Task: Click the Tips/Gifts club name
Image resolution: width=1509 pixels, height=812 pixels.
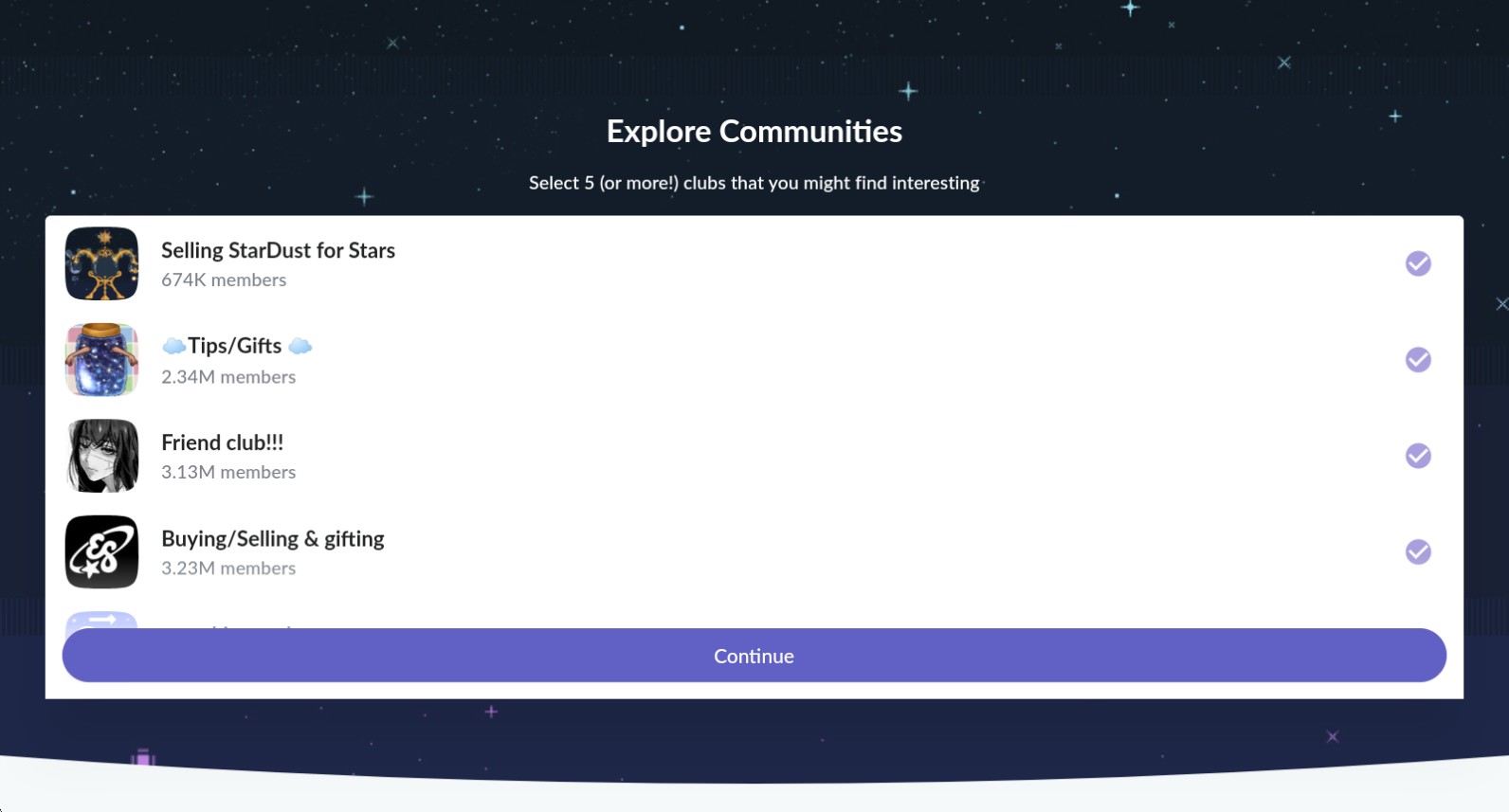Action: 235,346
